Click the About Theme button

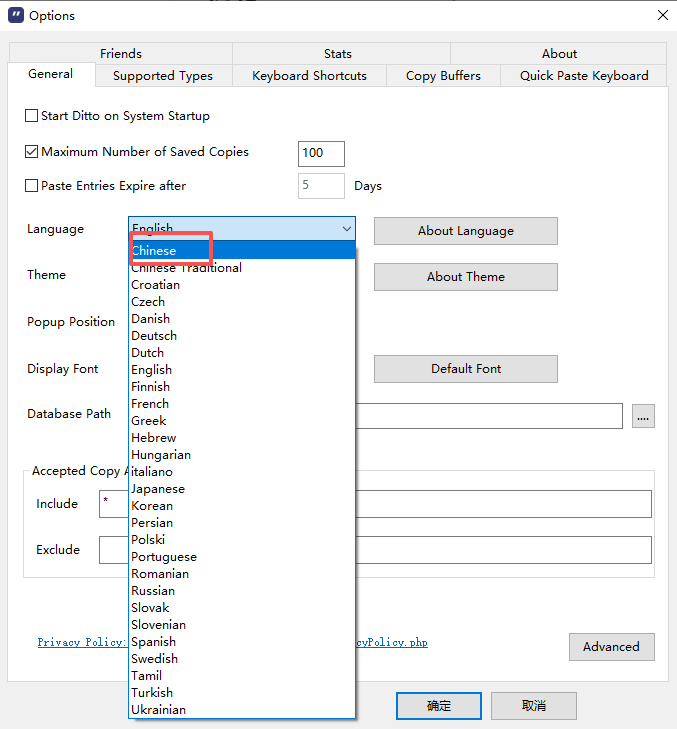(x=465, y=277)
